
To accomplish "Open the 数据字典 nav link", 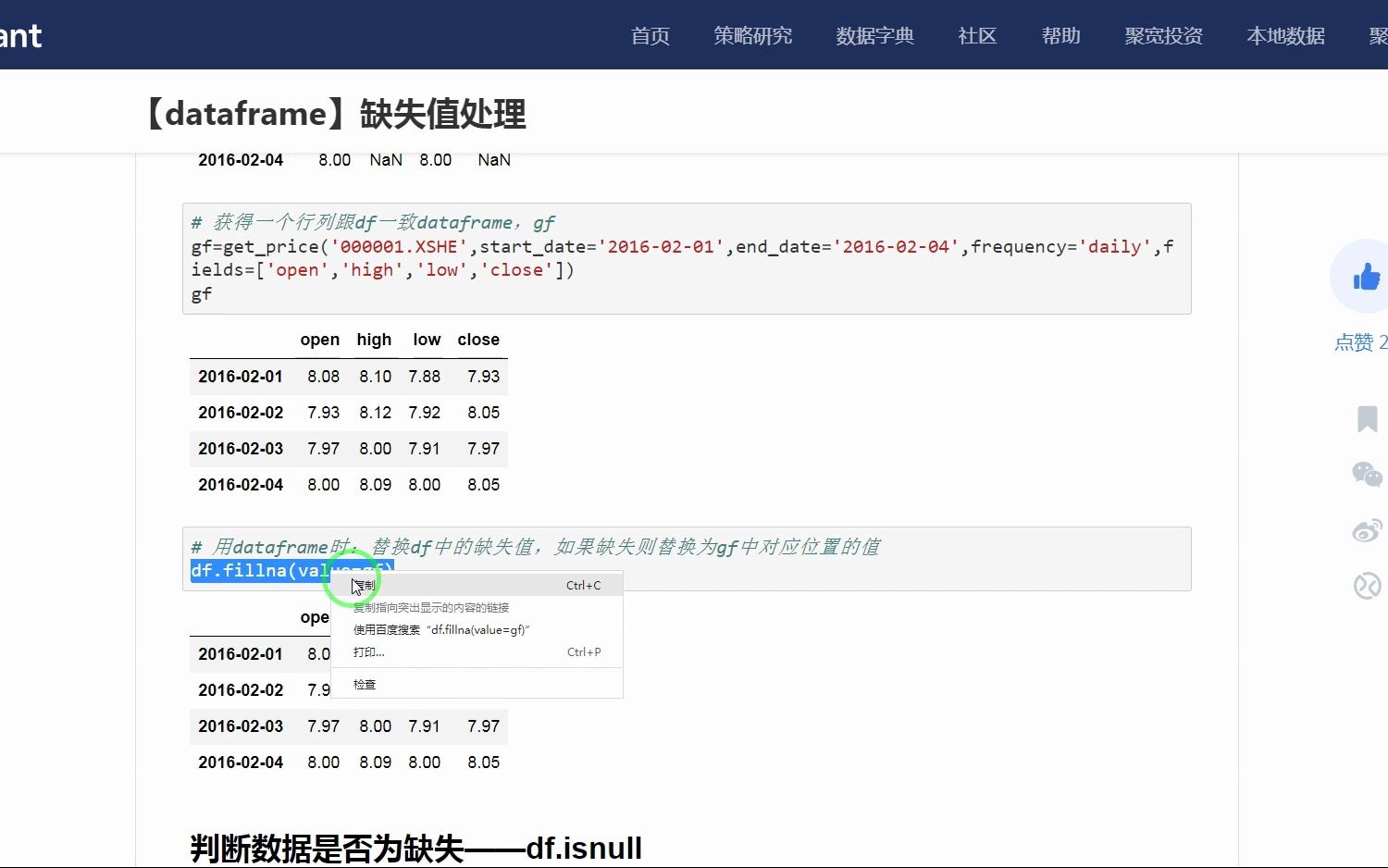I will [x=874, y=35].
